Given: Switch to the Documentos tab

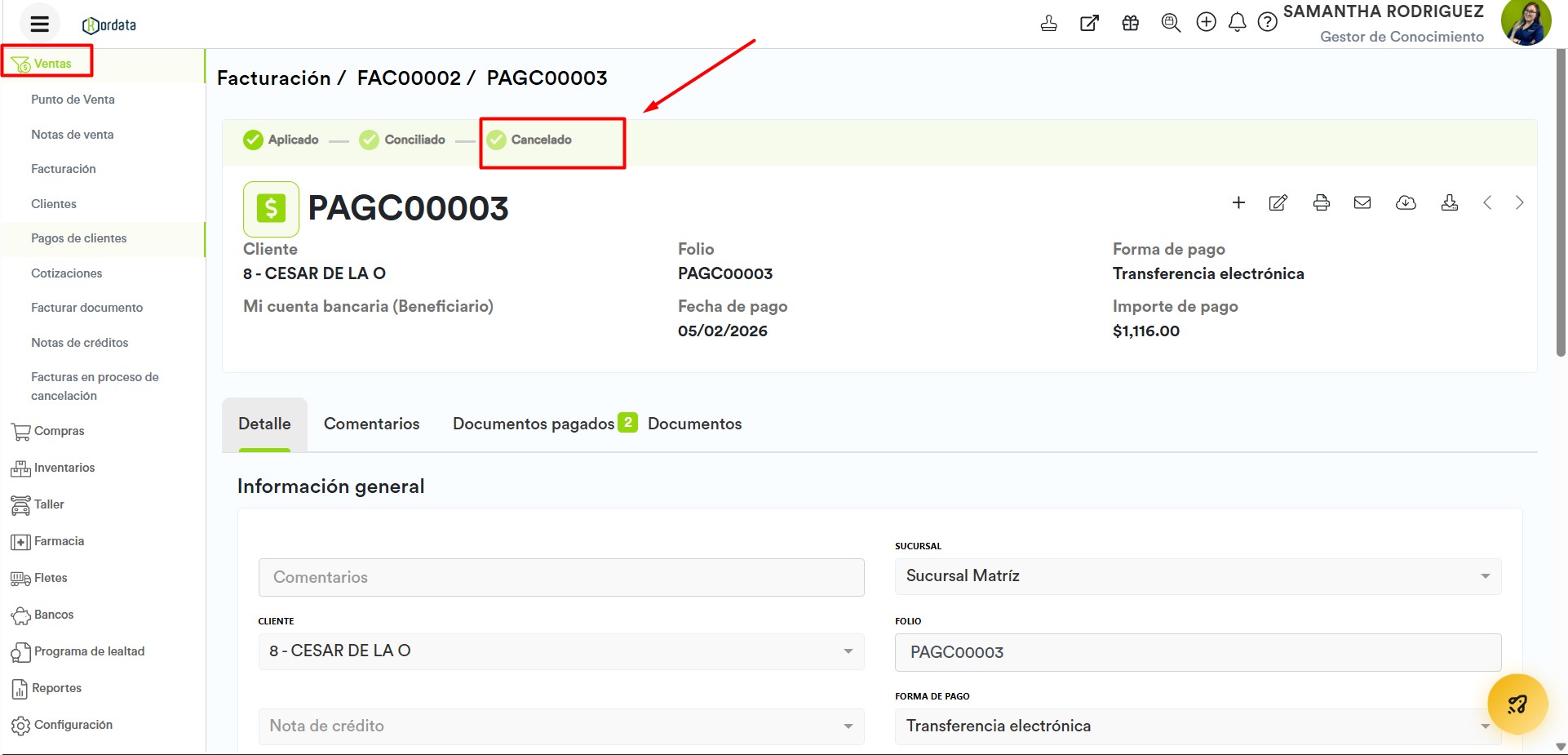Looking at the screenshot, I should click(x=695, y=424).
